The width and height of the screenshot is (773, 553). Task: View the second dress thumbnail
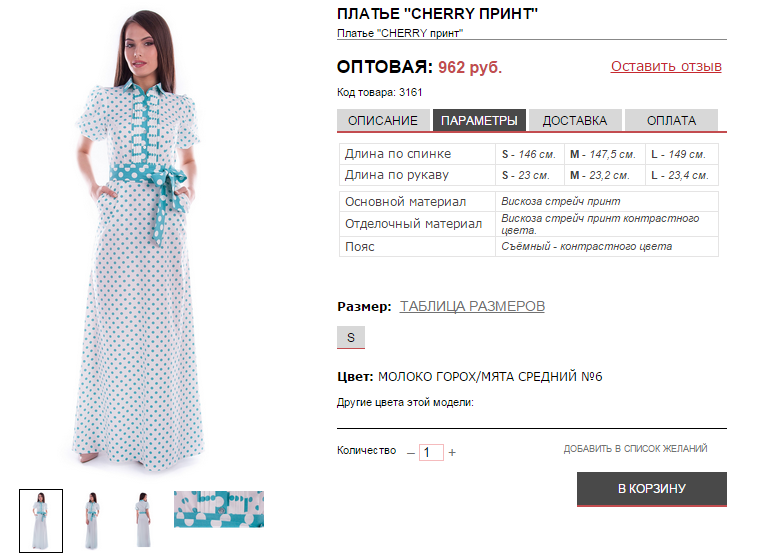click(93, 520)
